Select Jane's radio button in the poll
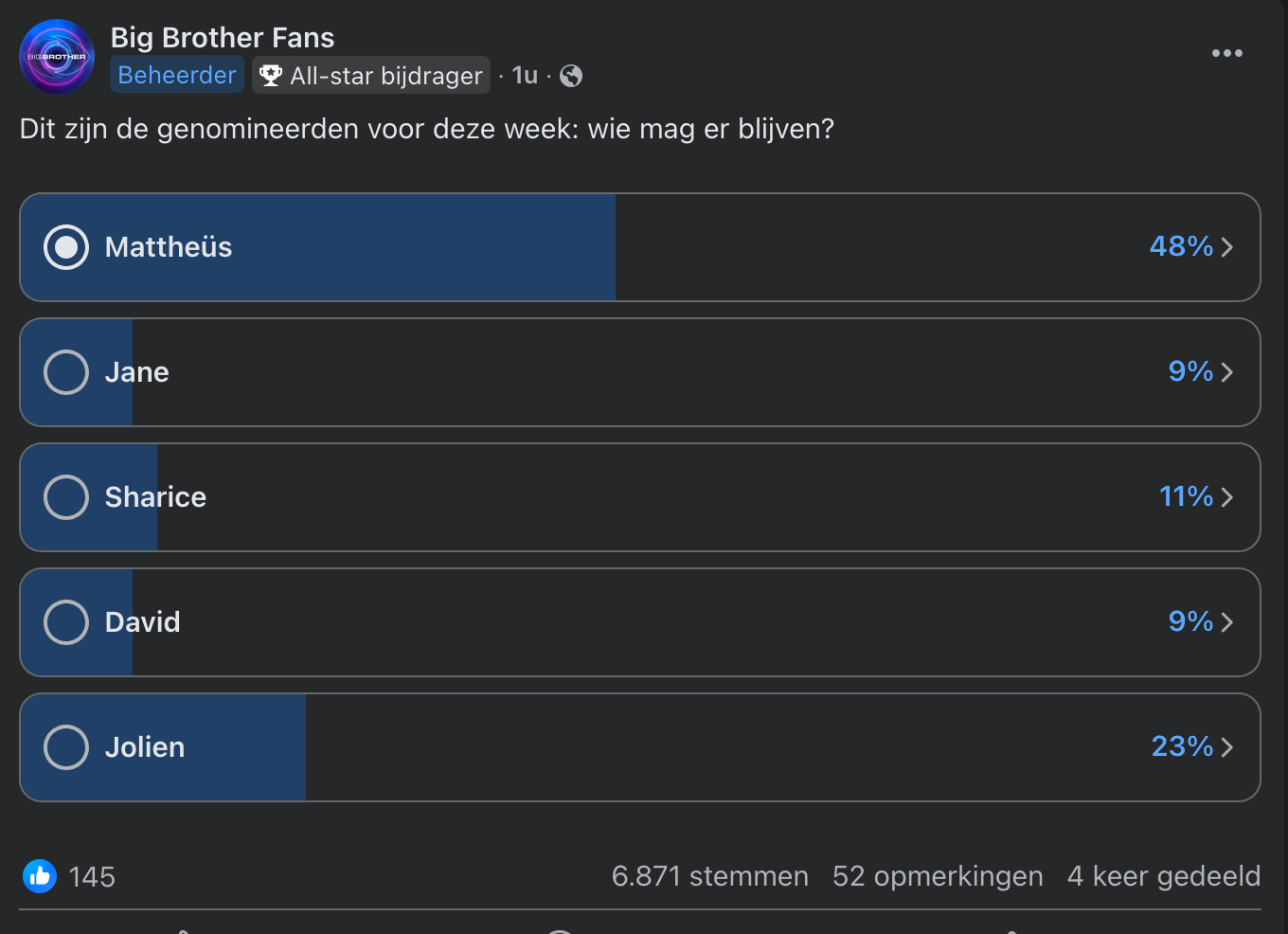1288x934 pixels. (66, 372)
